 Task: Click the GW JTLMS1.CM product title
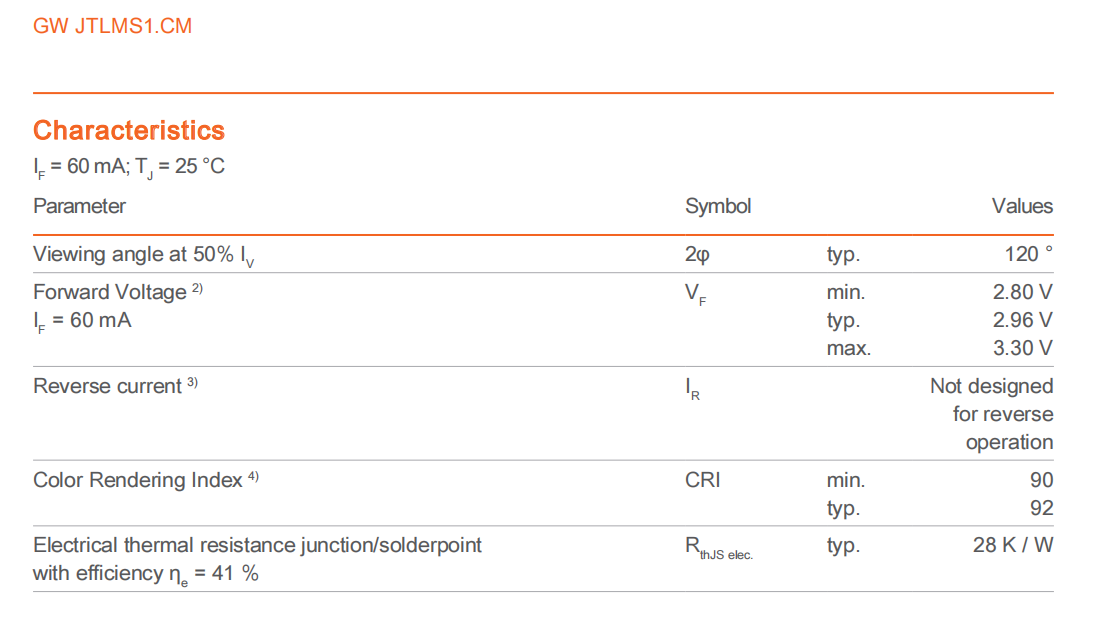[112, 26]
